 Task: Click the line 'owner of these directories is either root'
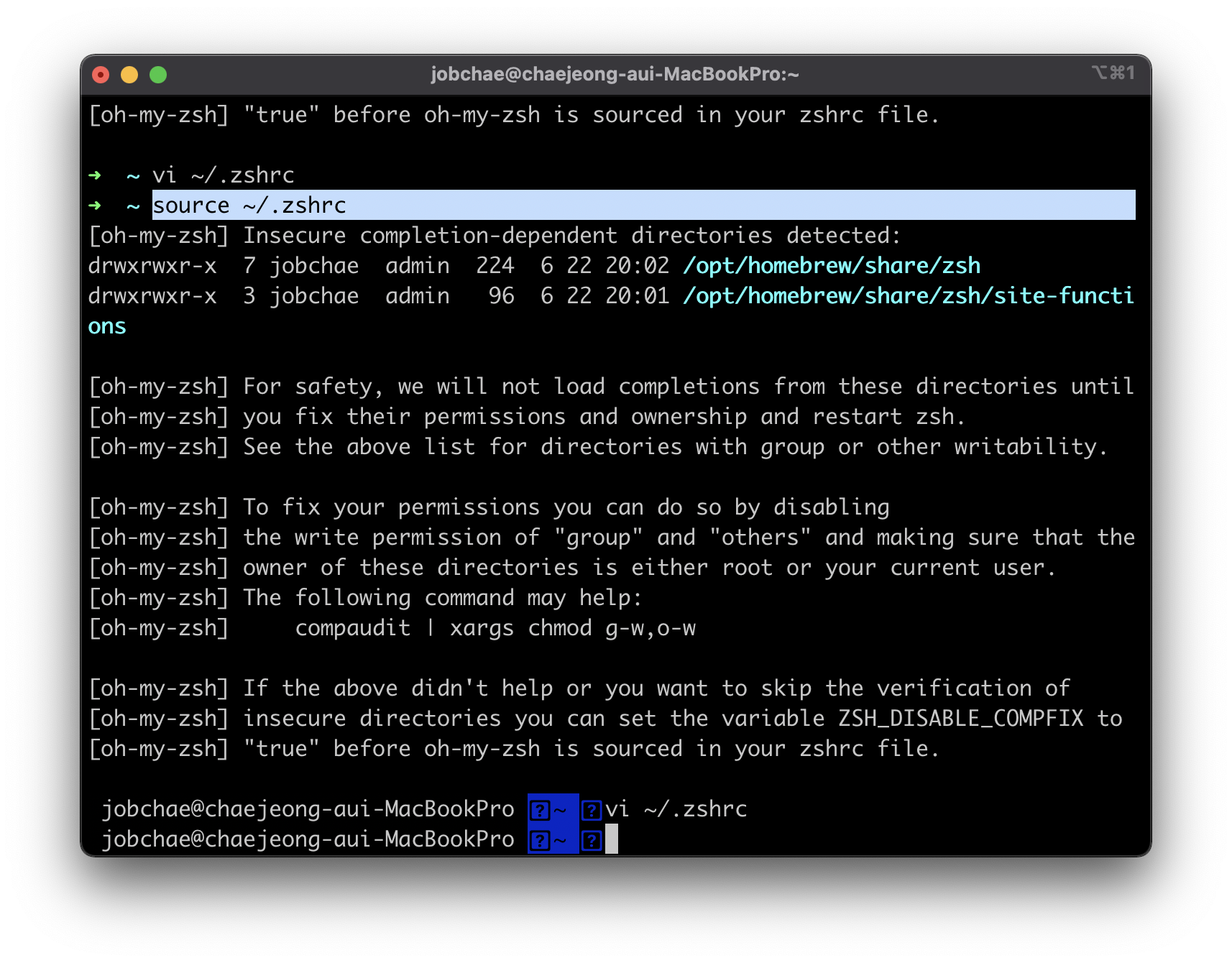click(x=572, y=568)
